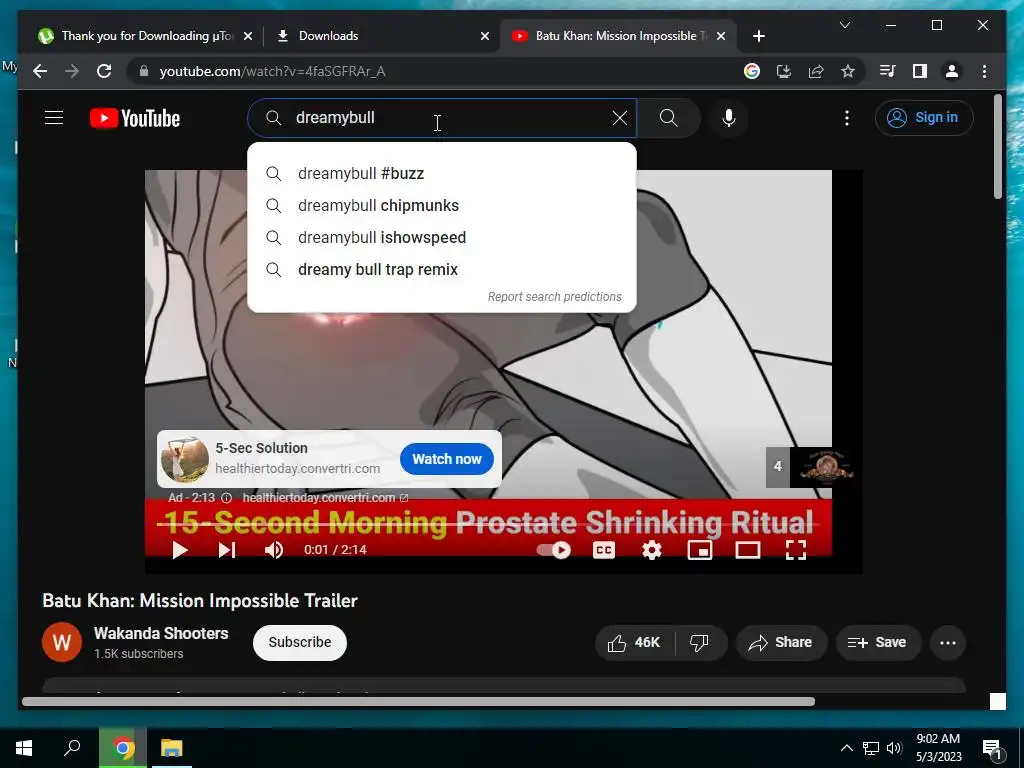Dislike the video

click(700, 643)
